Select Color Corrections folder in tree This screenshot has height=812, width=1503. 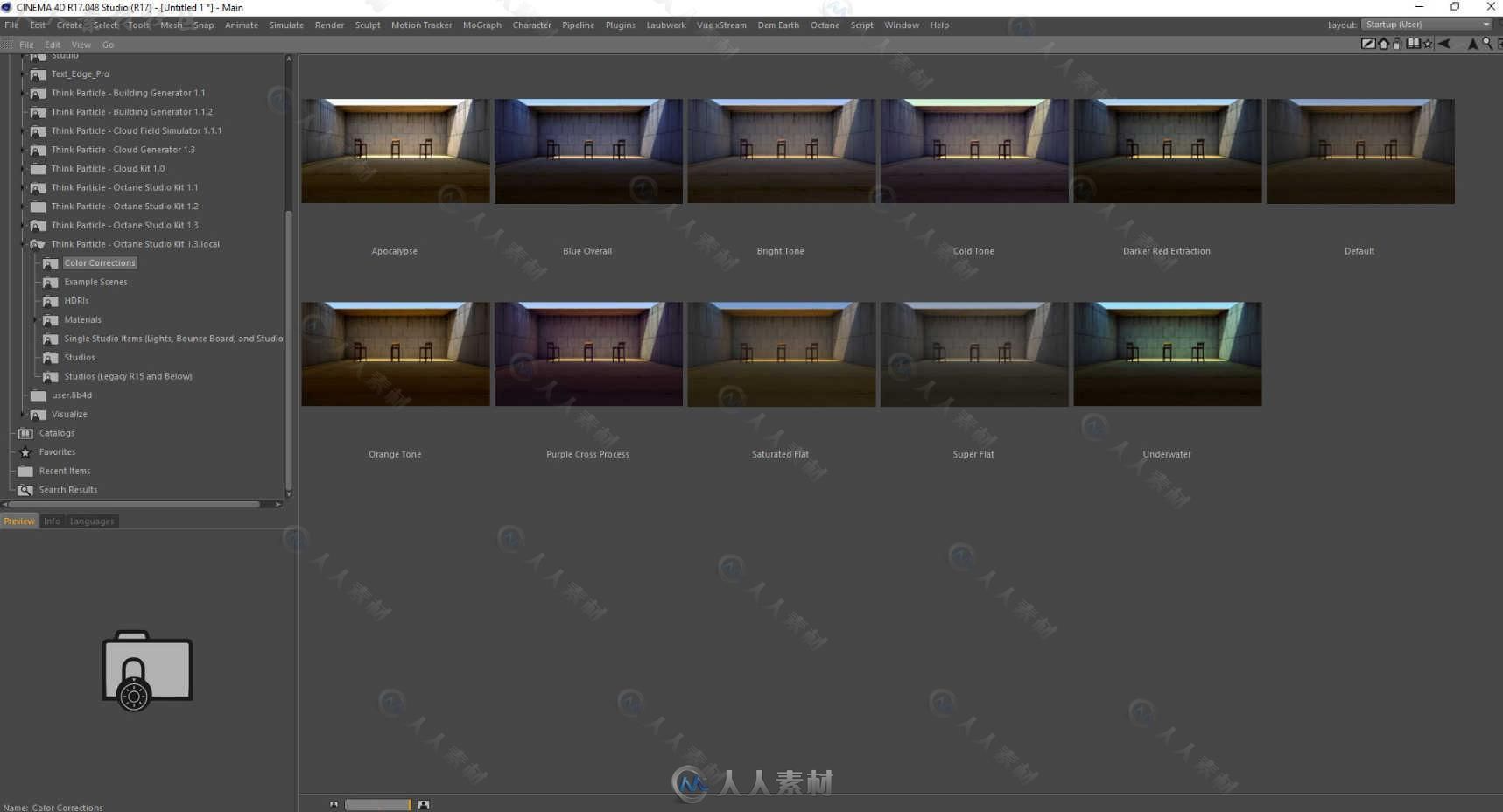[100, 263]
